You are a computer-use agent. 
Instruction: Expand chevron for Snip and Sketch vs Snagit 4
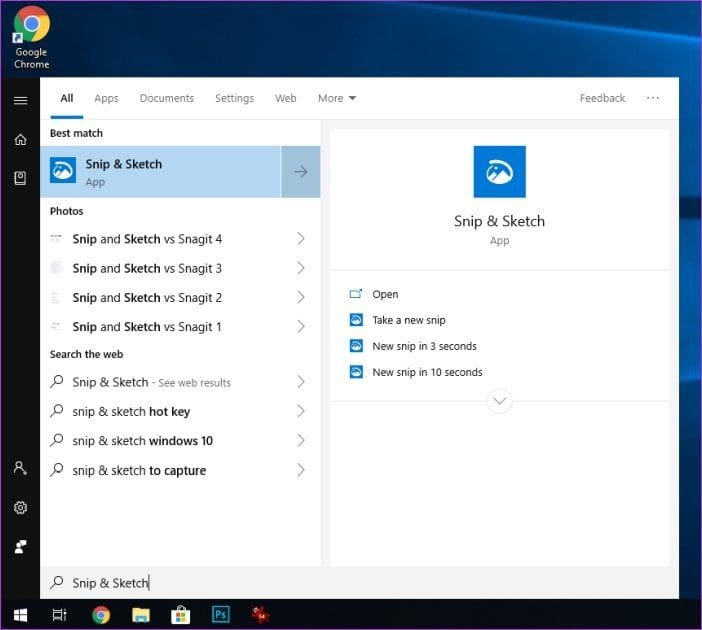pyautogui.click(x=301, y=239)
